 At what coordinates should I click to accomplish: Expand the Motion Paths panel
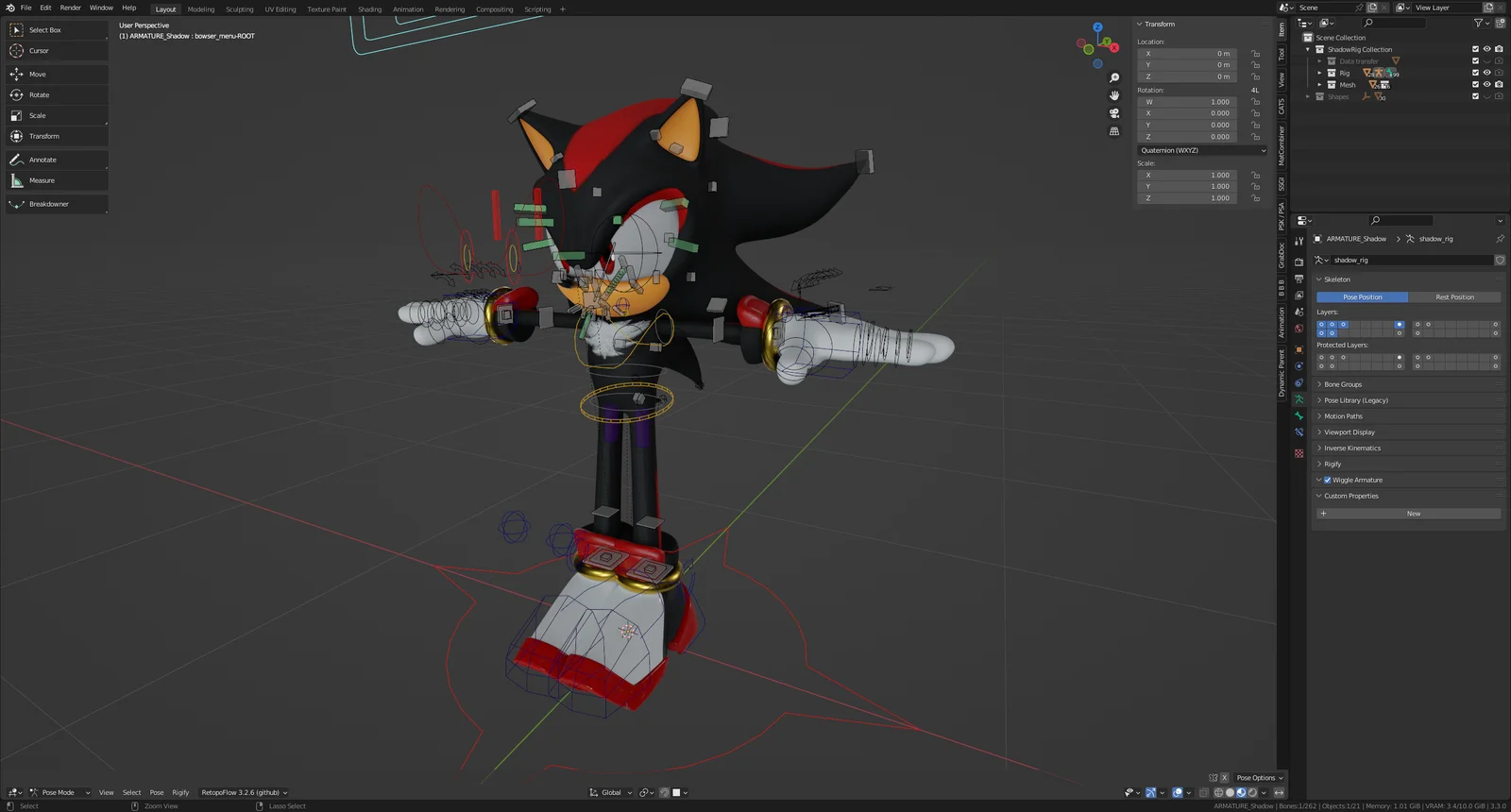click(1407, 416)
